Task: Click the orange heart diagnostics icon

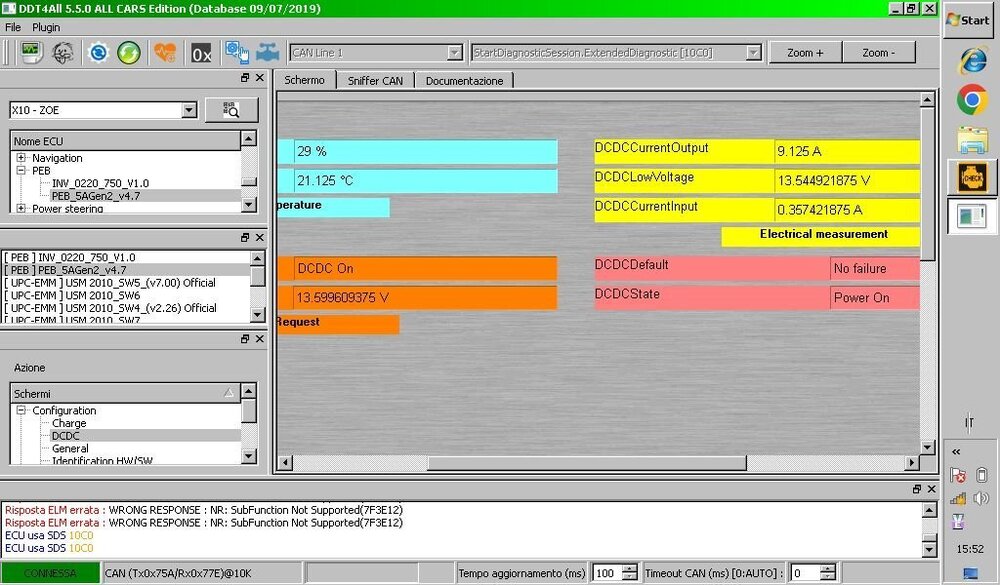Action: click(x=165, y=52)
